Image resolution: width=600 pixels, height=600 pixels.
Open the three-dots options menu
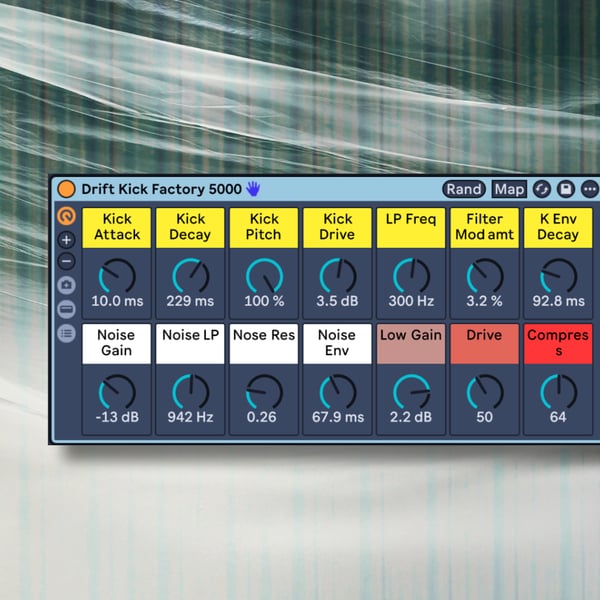[590, 189]
